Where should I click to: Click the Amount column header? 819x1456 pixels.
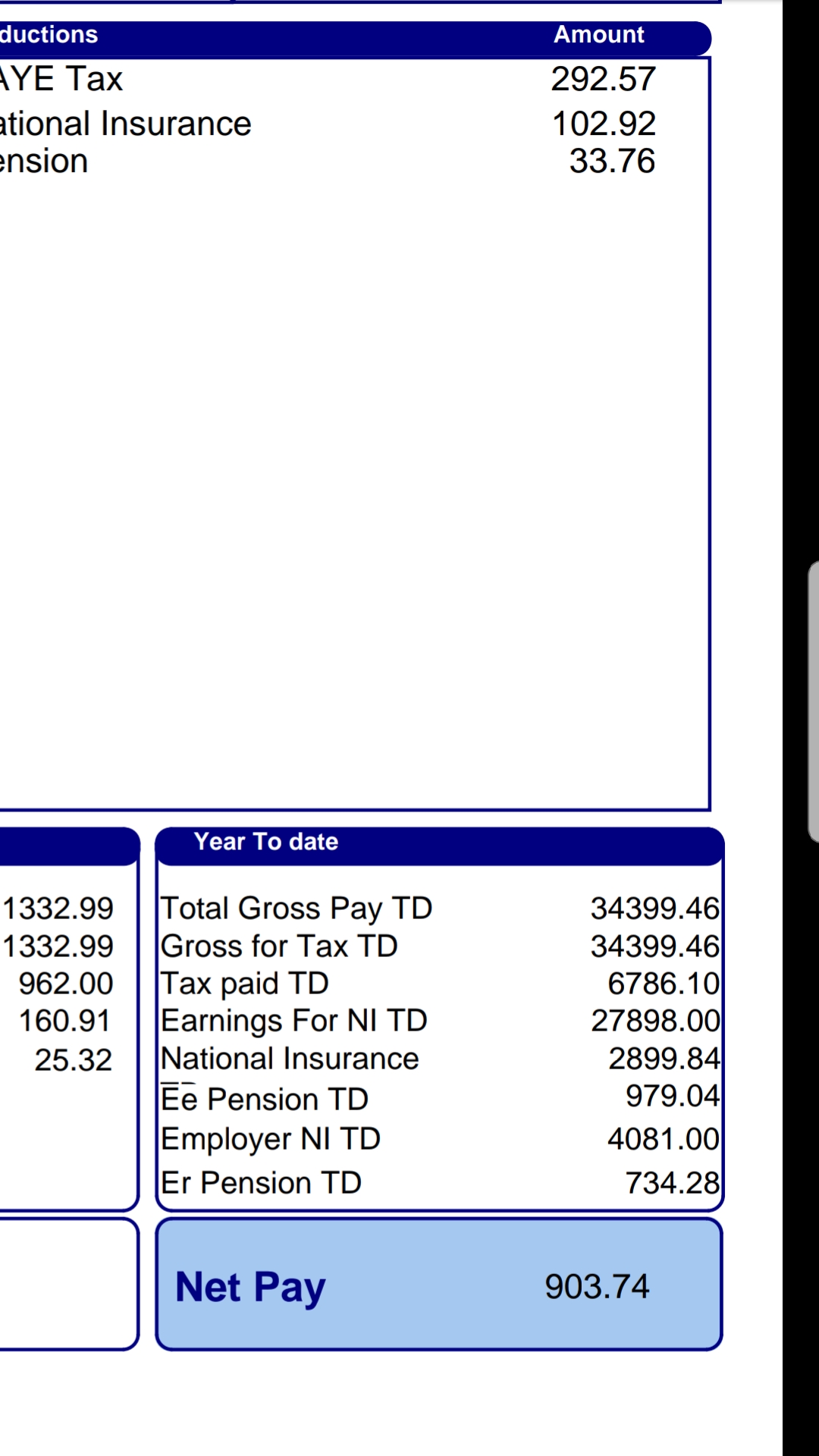pyautogui.click(x=598, y=35)
